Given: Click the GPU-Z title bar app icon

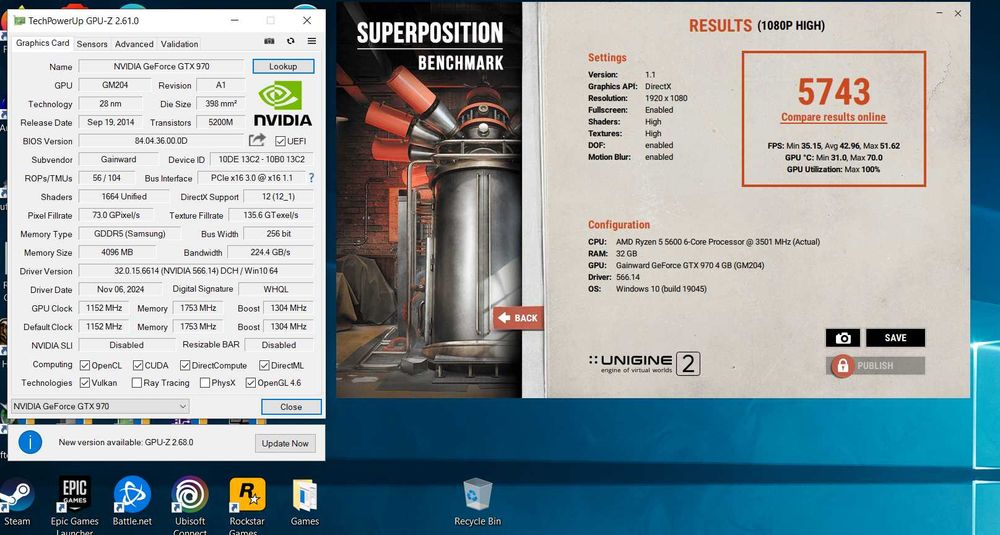Looking at the screenshot, I should click(20, 20).
